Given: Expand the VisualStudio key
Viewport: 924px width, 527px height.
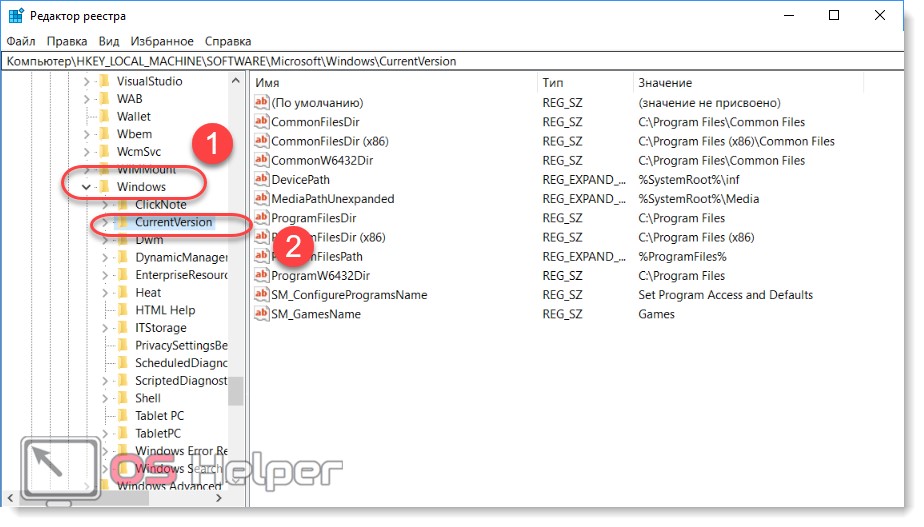Looking at the screenshot, I should tap(86, 81).
